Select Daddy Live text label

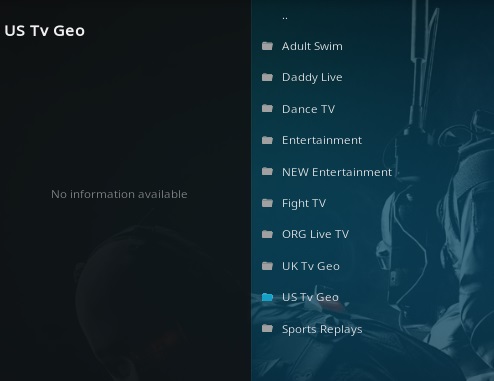point(312,77)
